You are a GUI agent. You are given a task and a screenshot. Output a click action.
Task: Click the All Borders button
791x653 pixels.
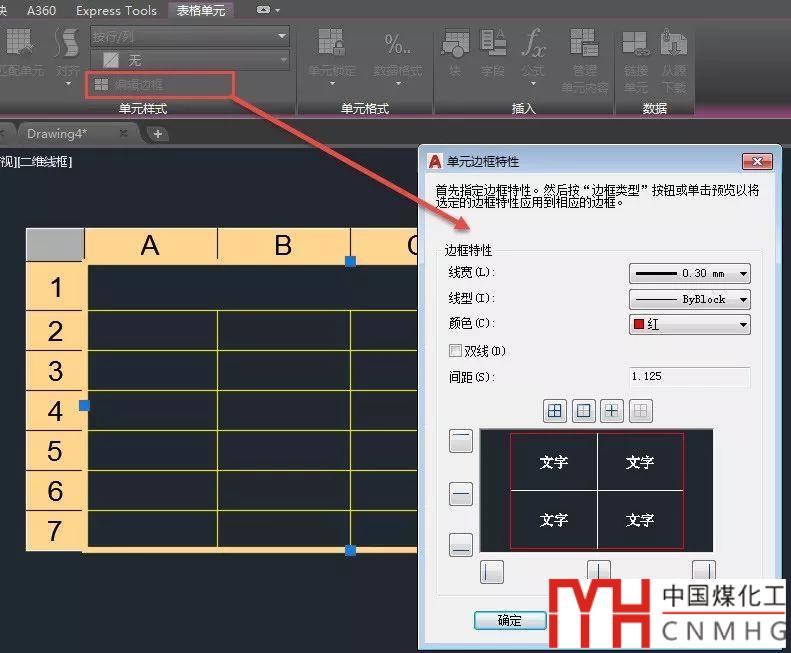coord(555,410)
